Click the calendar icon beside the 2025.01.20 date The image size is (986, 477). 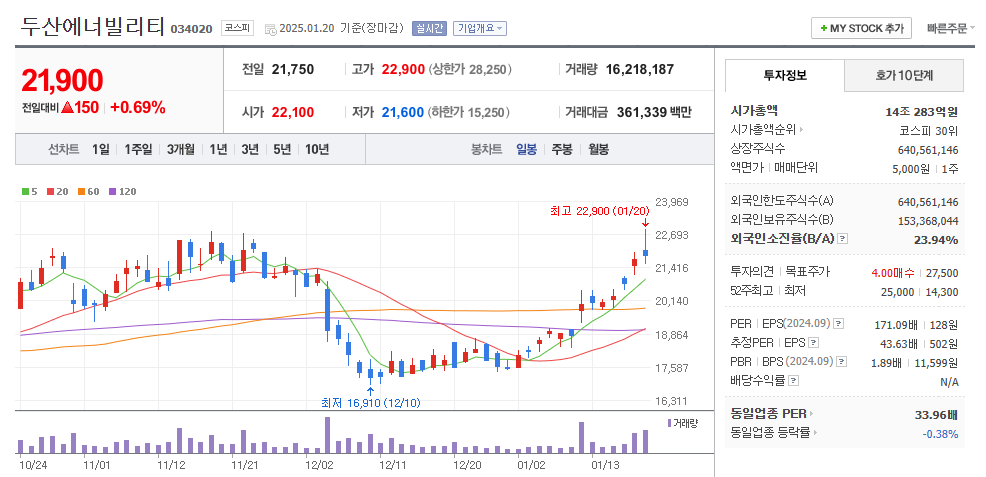click(x=270, y=29)
